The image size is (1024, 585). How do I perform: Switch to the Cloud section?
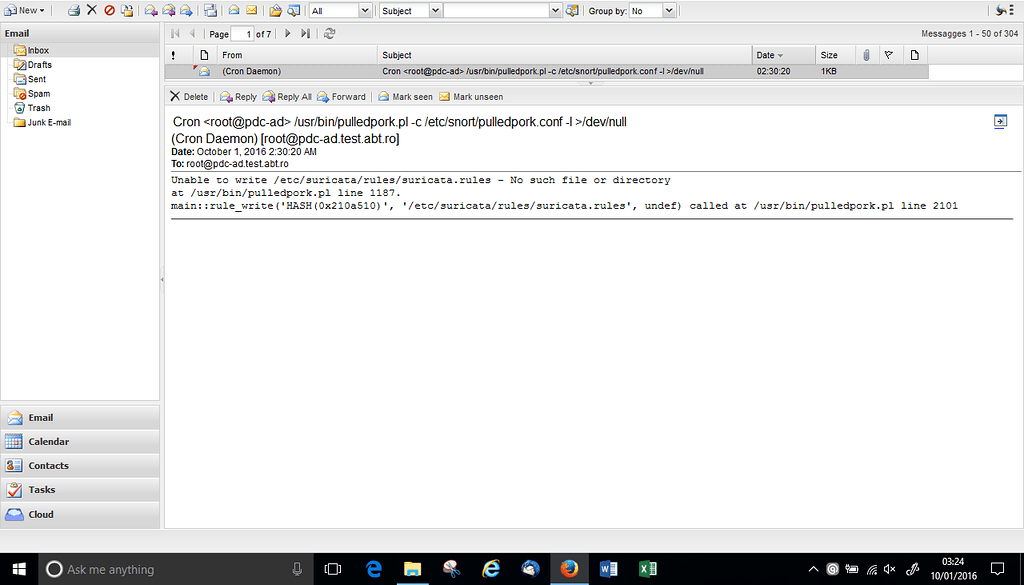[80, 514]
